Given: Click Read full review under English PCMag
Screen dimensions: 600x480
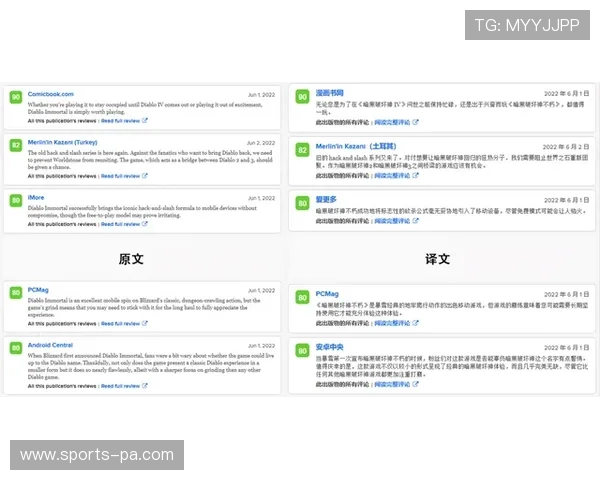Looking at the screenshot, I should [120, 324].
